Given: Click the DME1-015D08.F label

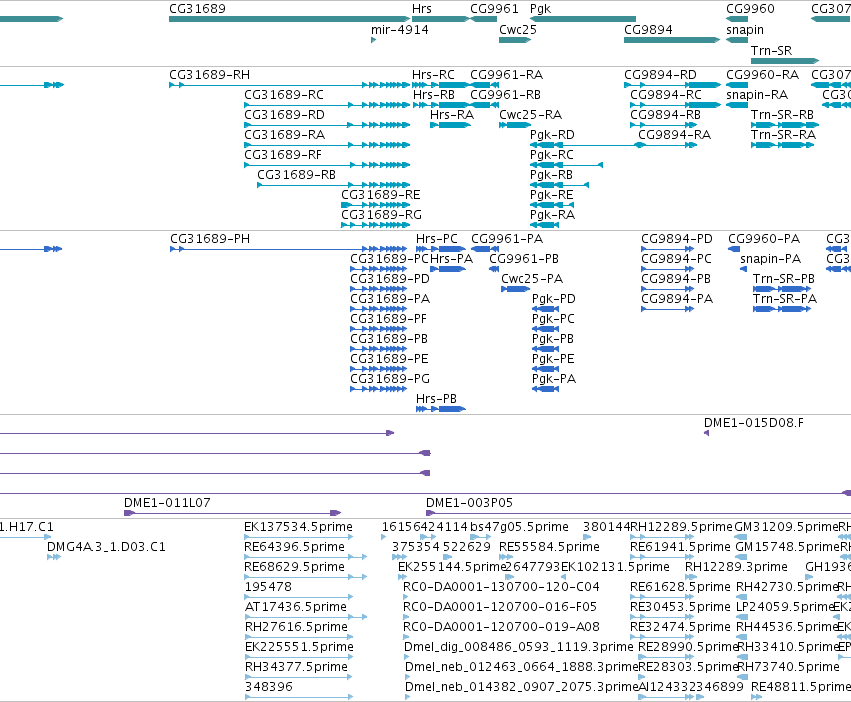Looking at the screenshot, I should point(754,423).
